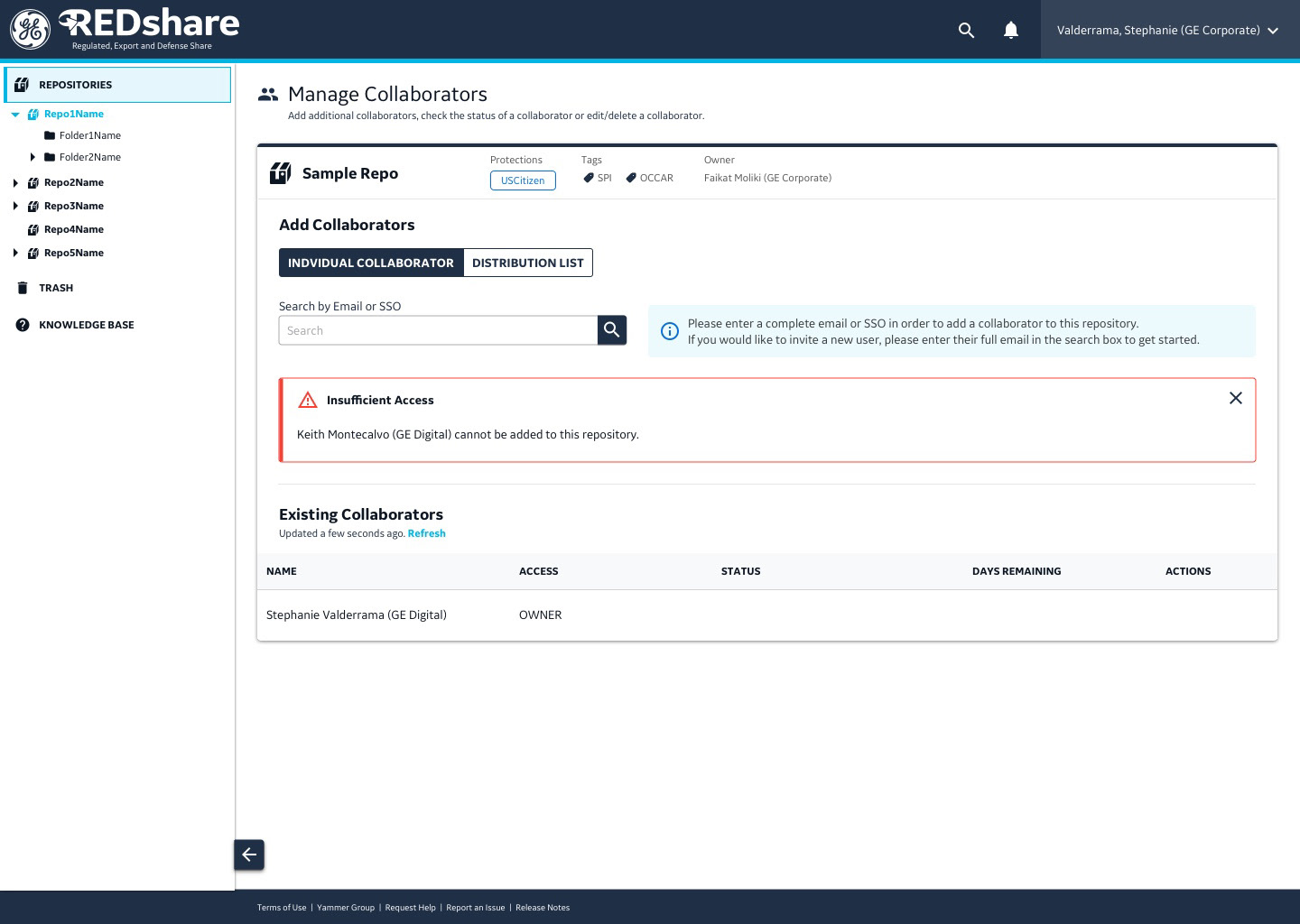Click the OWNER access cell

(541, 615)
